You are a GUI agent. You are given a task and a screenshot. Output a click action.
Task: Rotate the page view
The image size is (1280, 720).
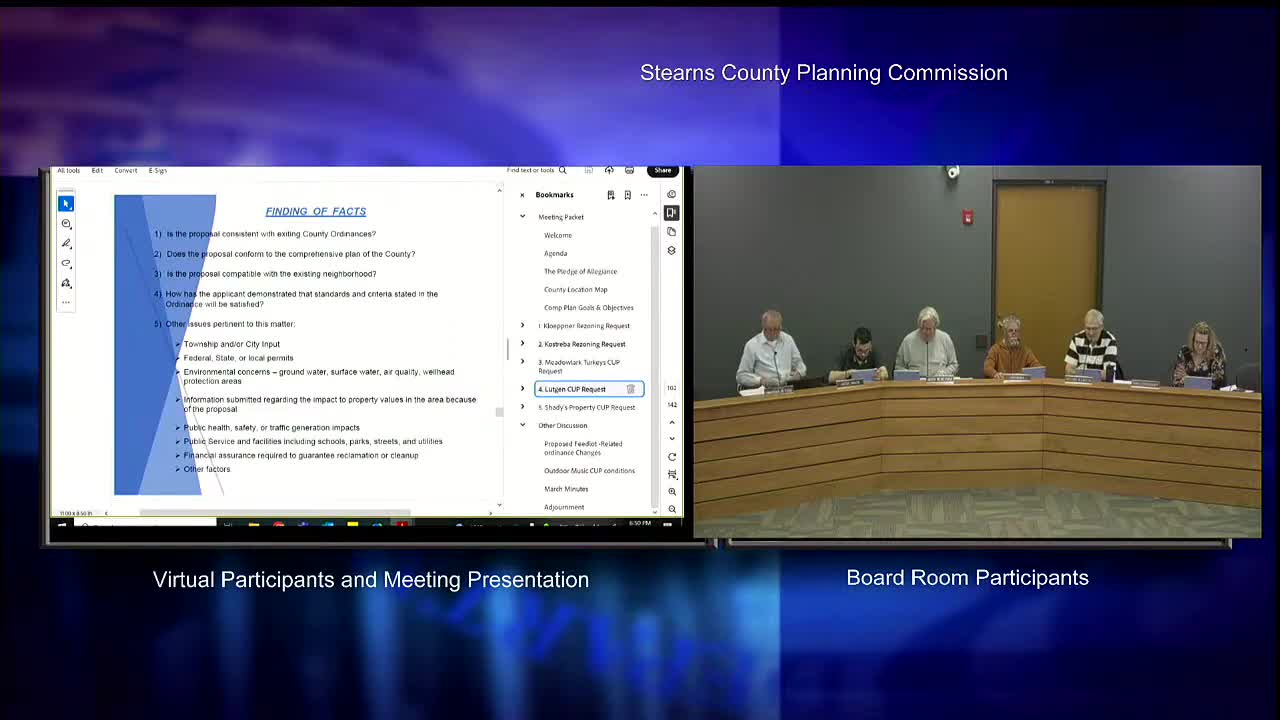pyautogui.click(x=672, y=457)
